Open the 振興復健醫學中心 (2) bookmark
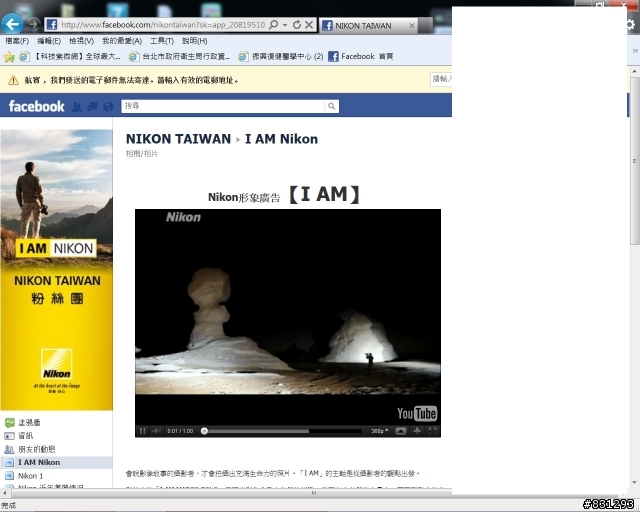Viewport: 640px width, 512px height. tap(281, 57)
